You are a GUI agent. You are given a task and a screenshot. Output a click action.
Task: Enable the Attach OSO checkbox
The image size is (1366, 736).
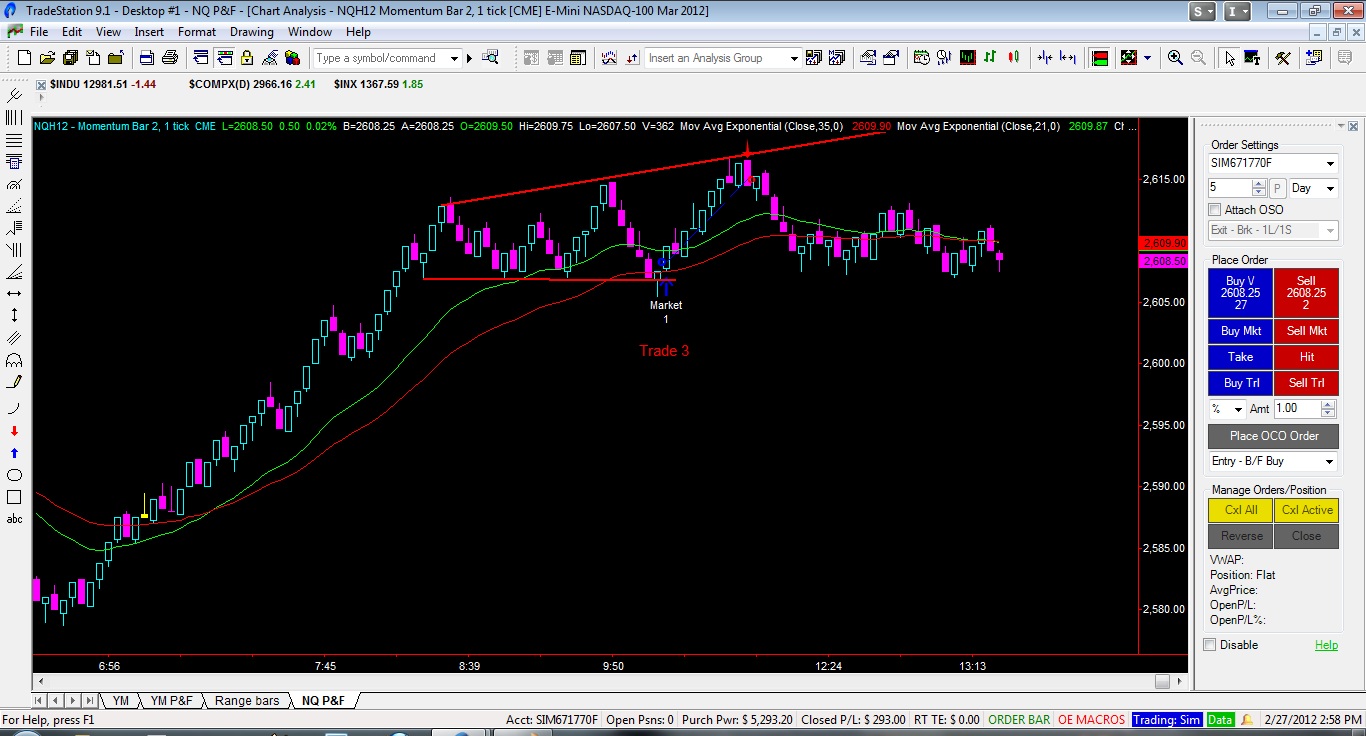1215,210
